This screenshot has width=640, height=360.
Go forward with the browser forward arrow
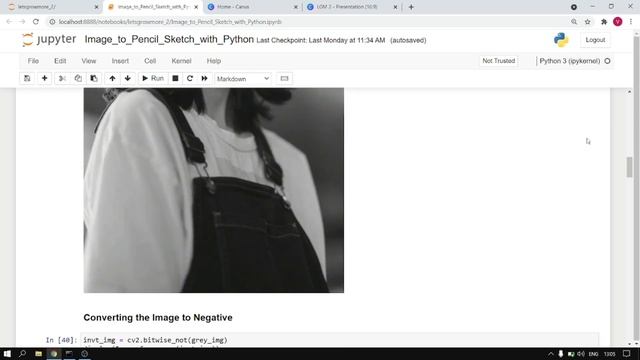22,22
